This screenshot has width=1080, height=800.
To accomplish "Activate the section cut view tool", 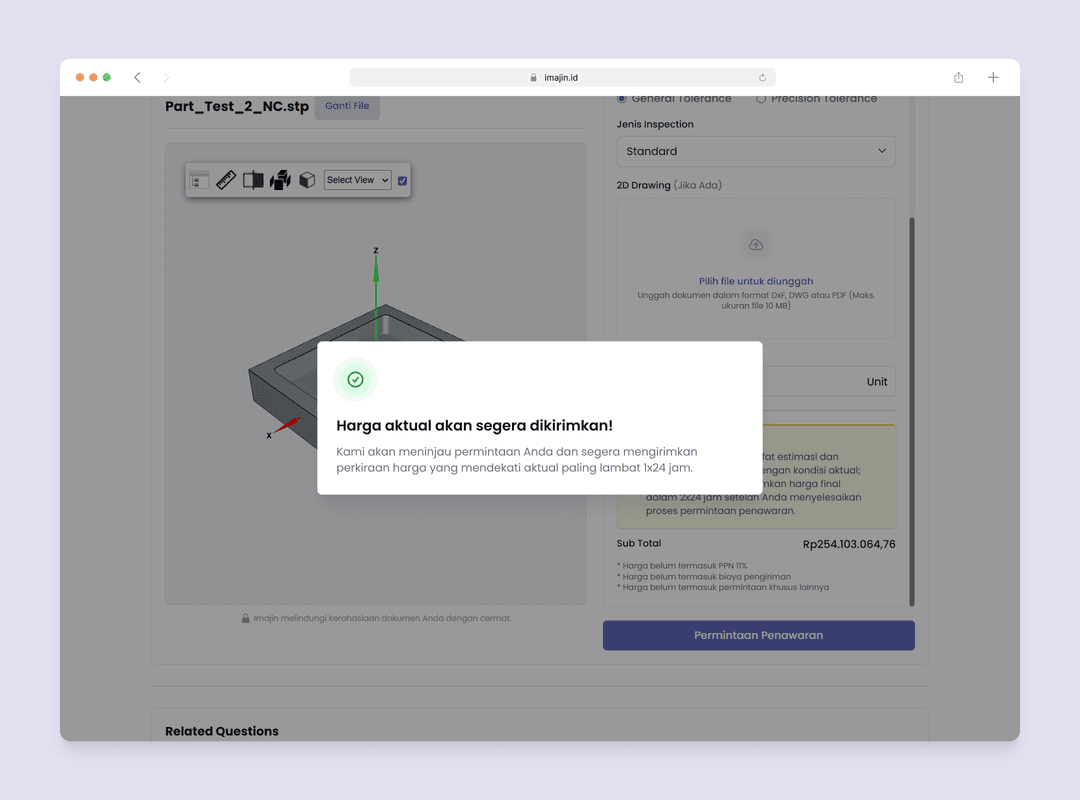I will click(253, 180).
